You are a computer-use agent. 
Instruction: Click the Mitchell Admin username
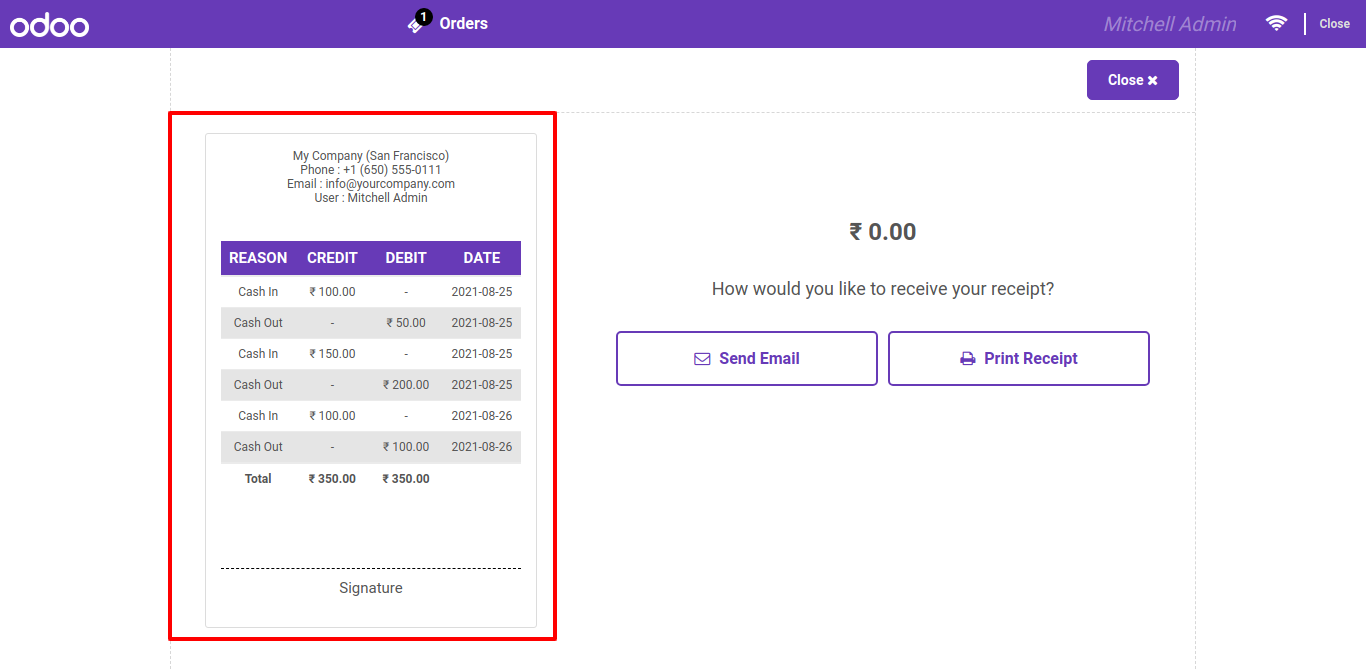1170,24
